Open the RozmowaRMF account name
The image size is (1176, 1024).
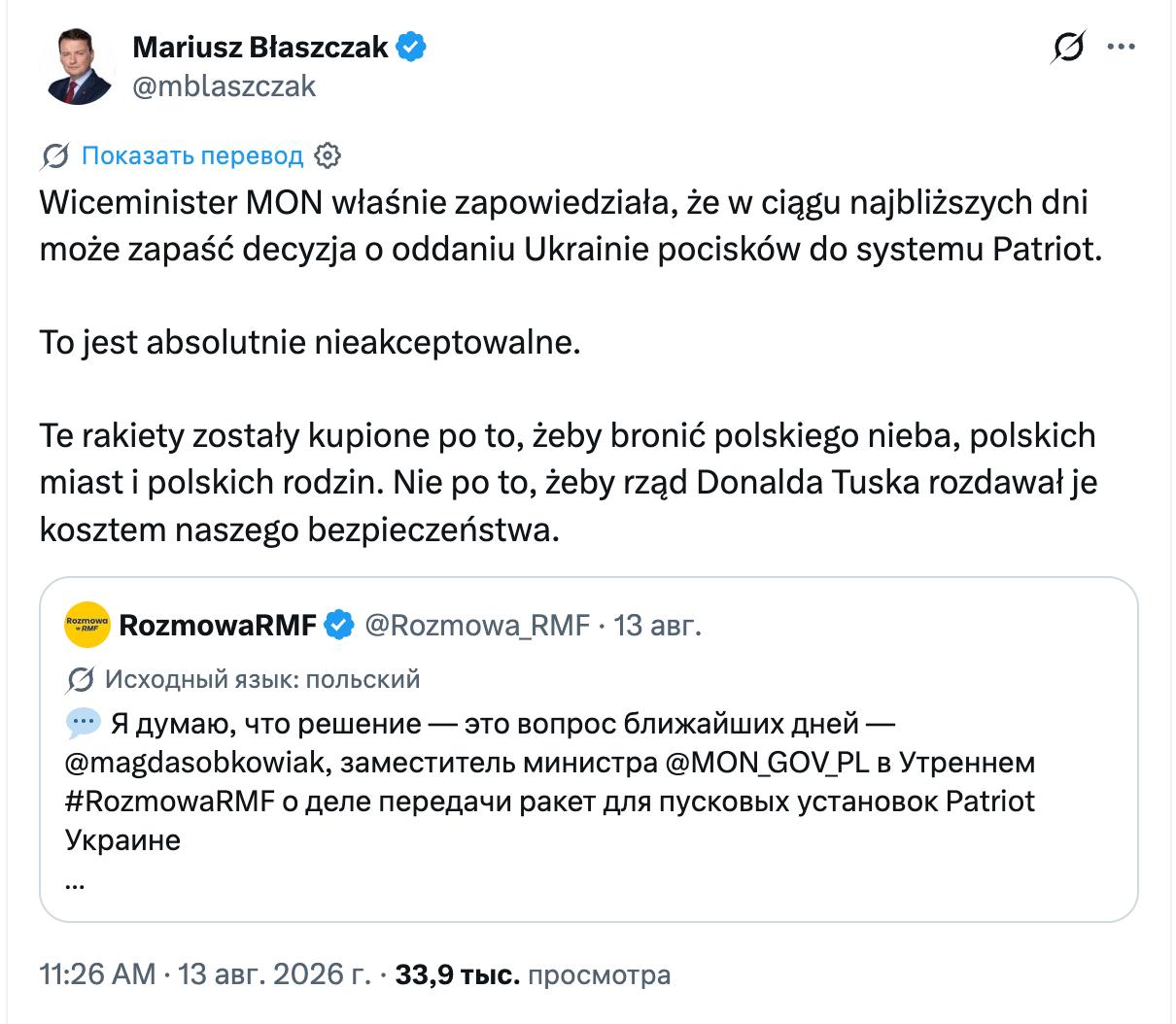[x=219, y=625]
